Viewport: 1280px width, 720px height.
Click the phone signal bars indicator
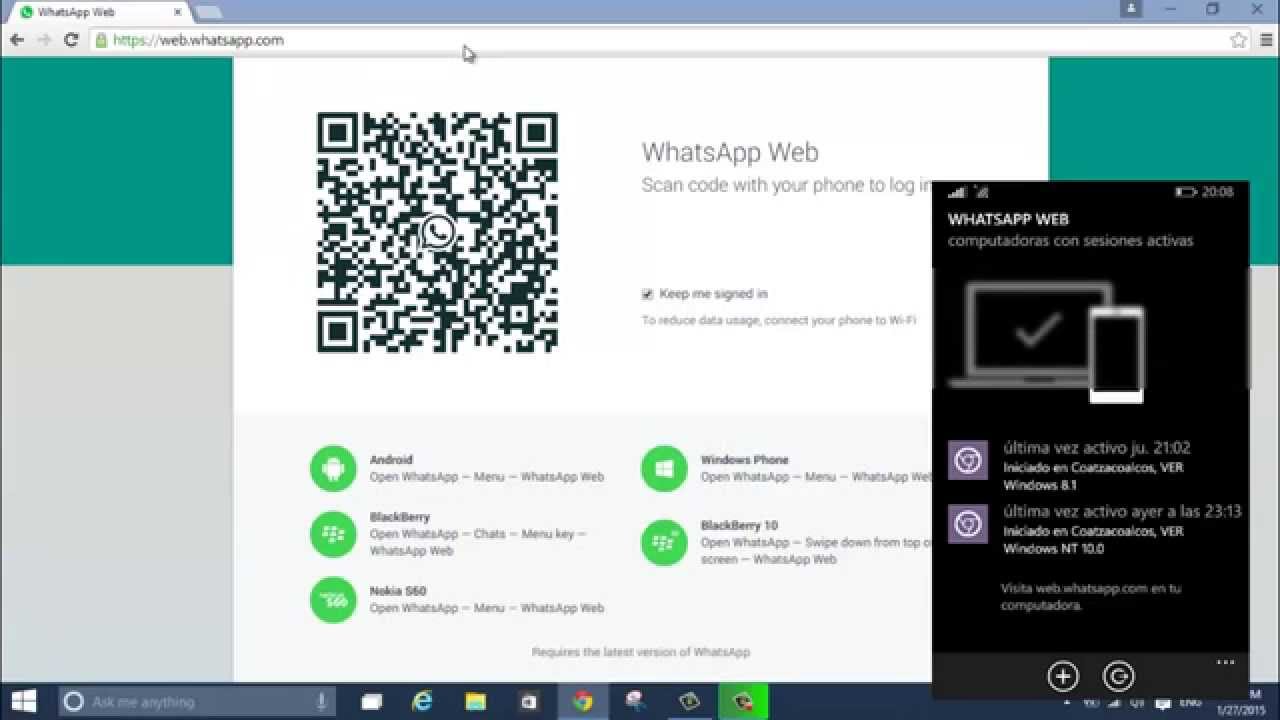tap(957, 192)
